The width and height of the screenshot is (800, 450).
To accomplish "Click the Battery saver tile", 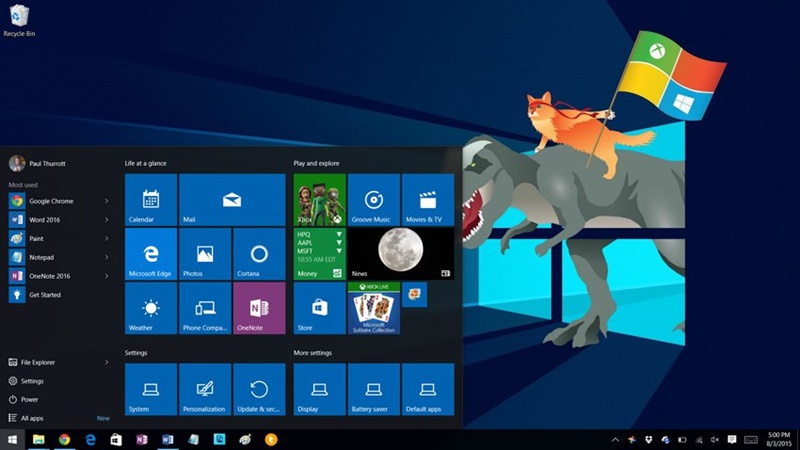I will click(374, 389).
